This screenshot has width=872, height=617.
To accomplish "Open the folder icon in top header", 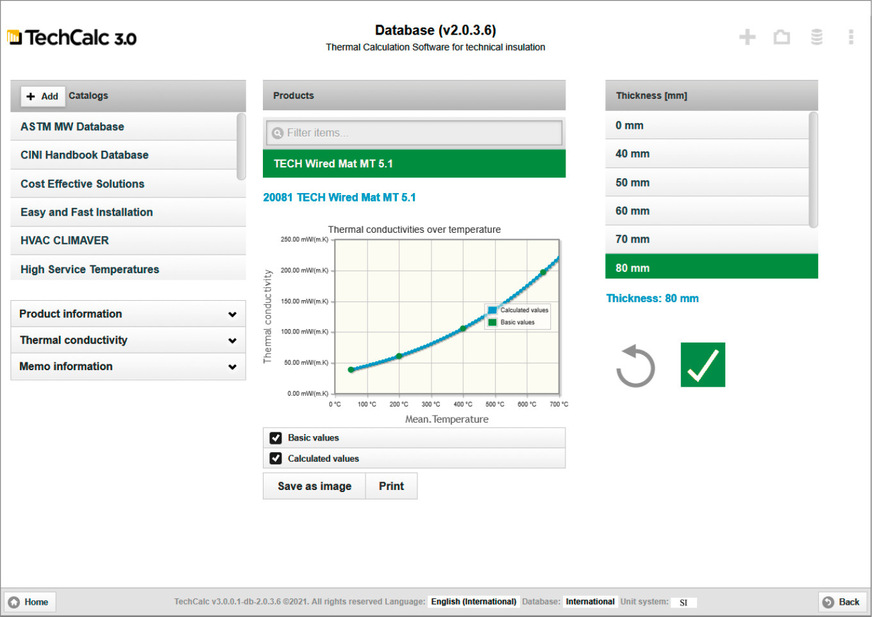I will click(x=781, y=37).
